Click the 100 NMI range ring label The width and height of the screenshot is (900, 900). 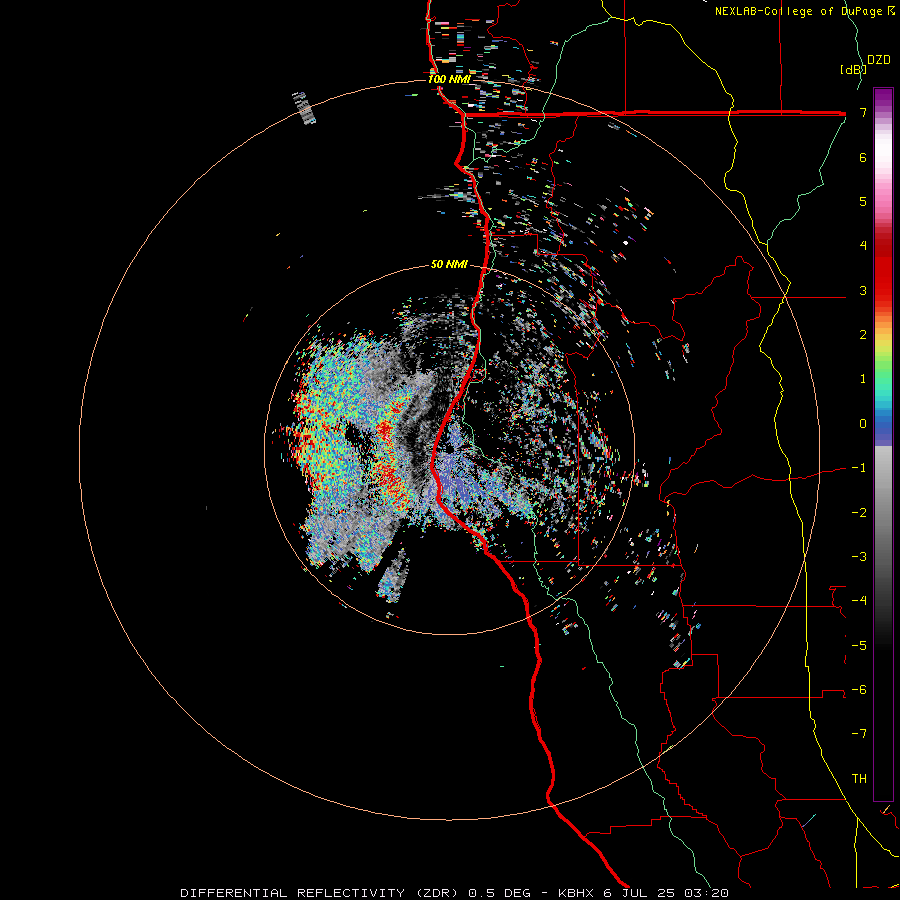(448, 79)
